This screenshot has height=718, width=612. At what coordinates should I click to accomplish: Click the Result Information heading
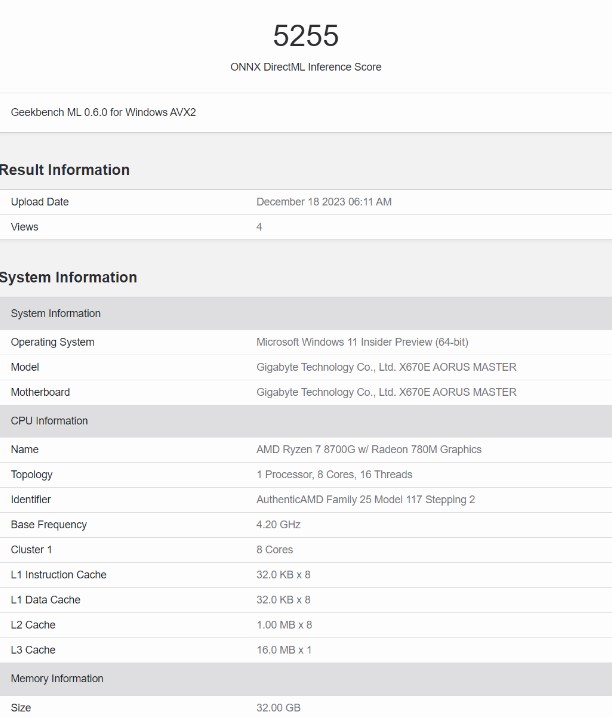(x=65, y=170)
